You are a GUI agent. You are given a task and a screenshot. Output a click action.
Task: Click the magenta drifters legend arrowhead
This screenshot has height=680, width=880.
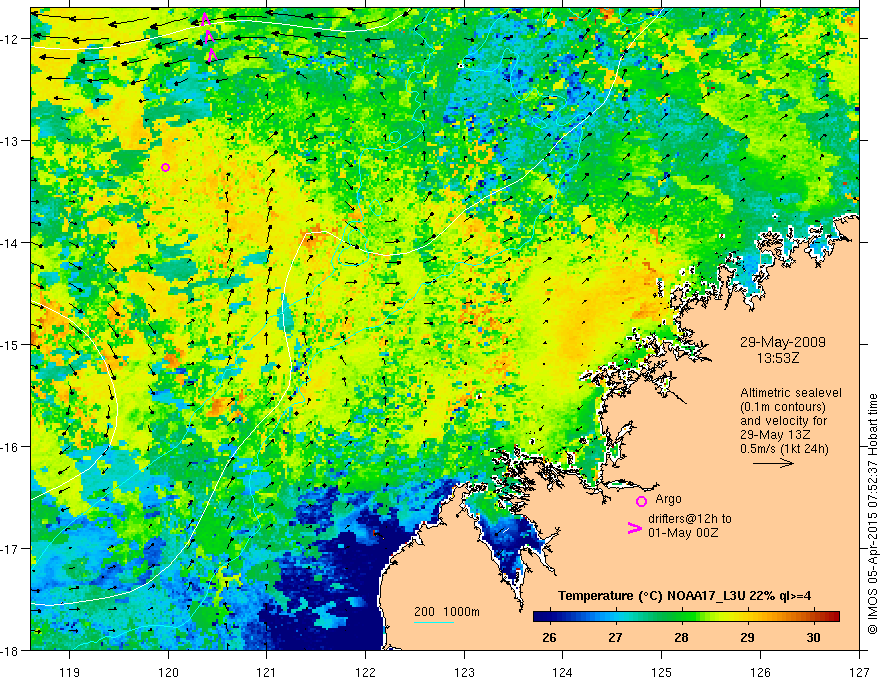pos(634,528)
